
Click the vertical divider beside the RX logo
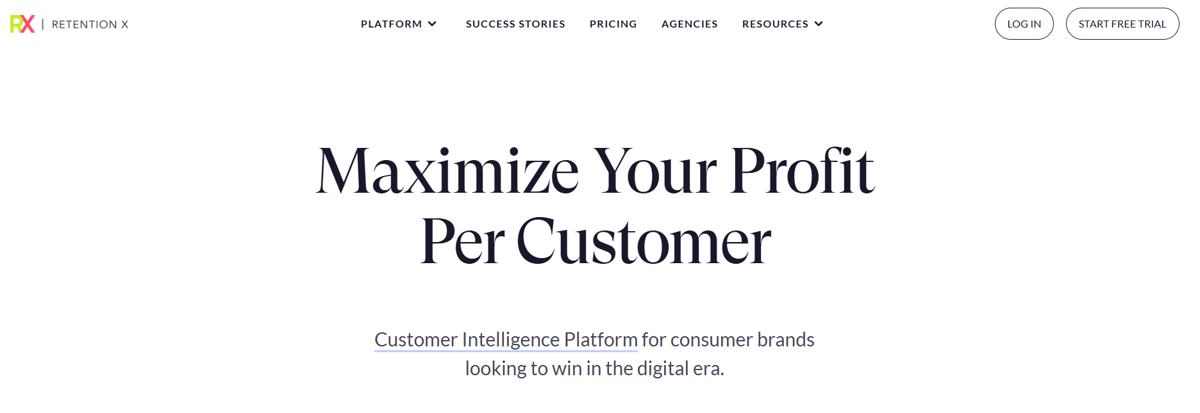coord(43,24)
